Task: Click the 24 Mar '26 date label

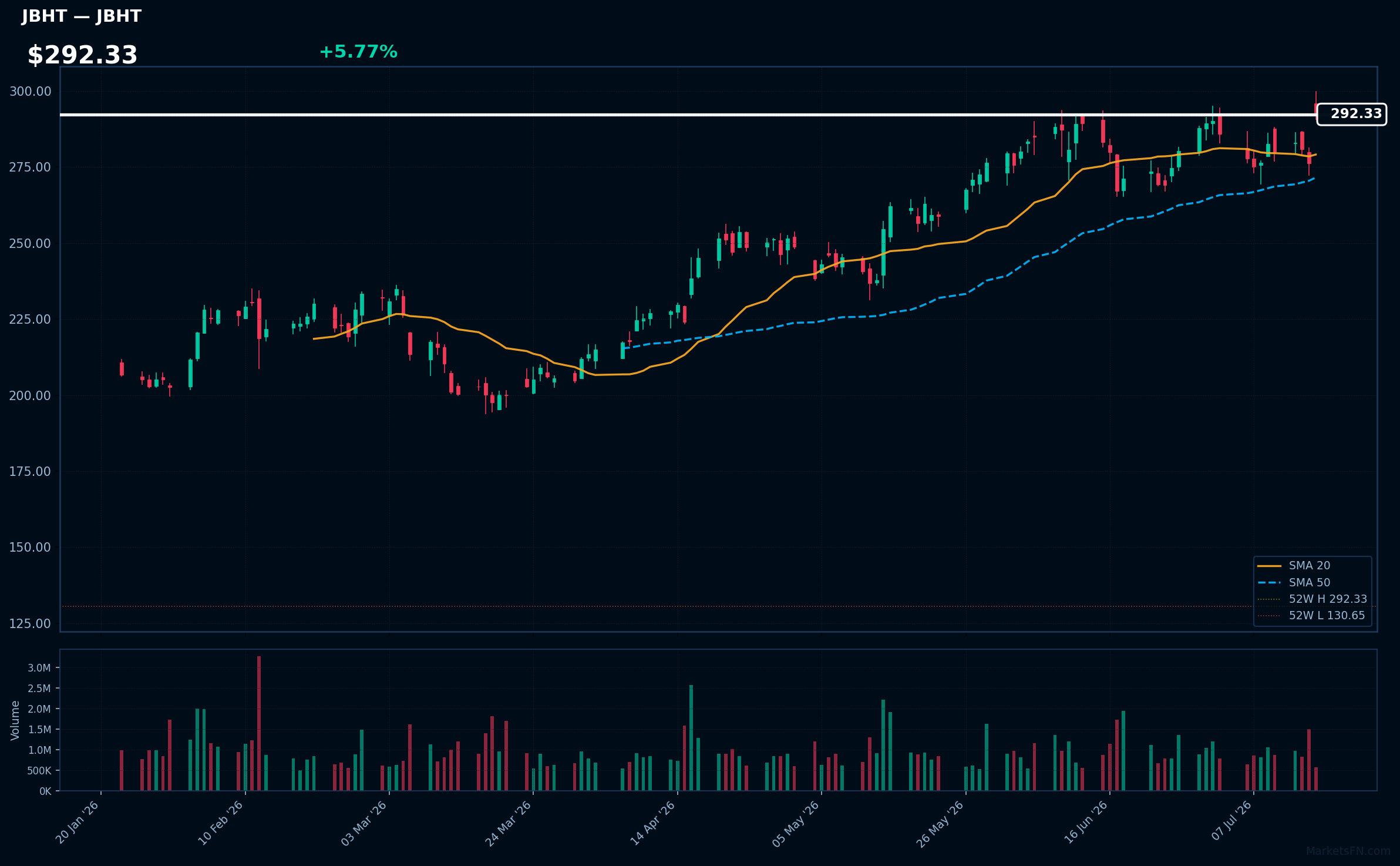Action: click(x=509, y=823)
